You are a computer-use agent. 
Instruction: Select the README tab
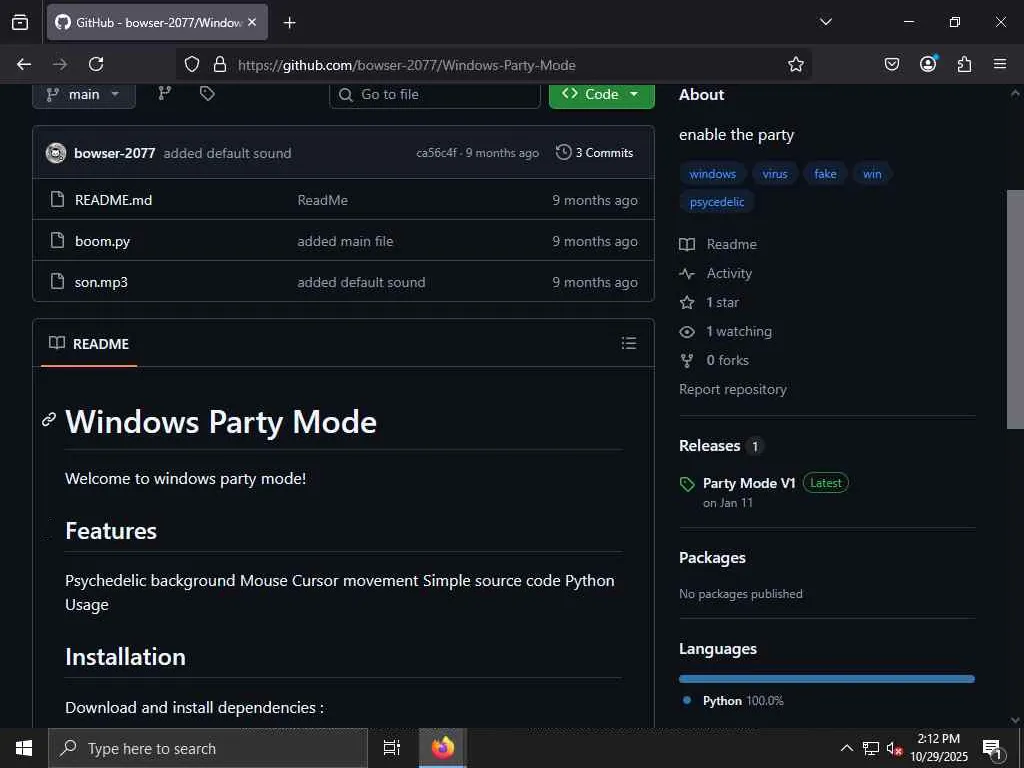click(89, 344)
